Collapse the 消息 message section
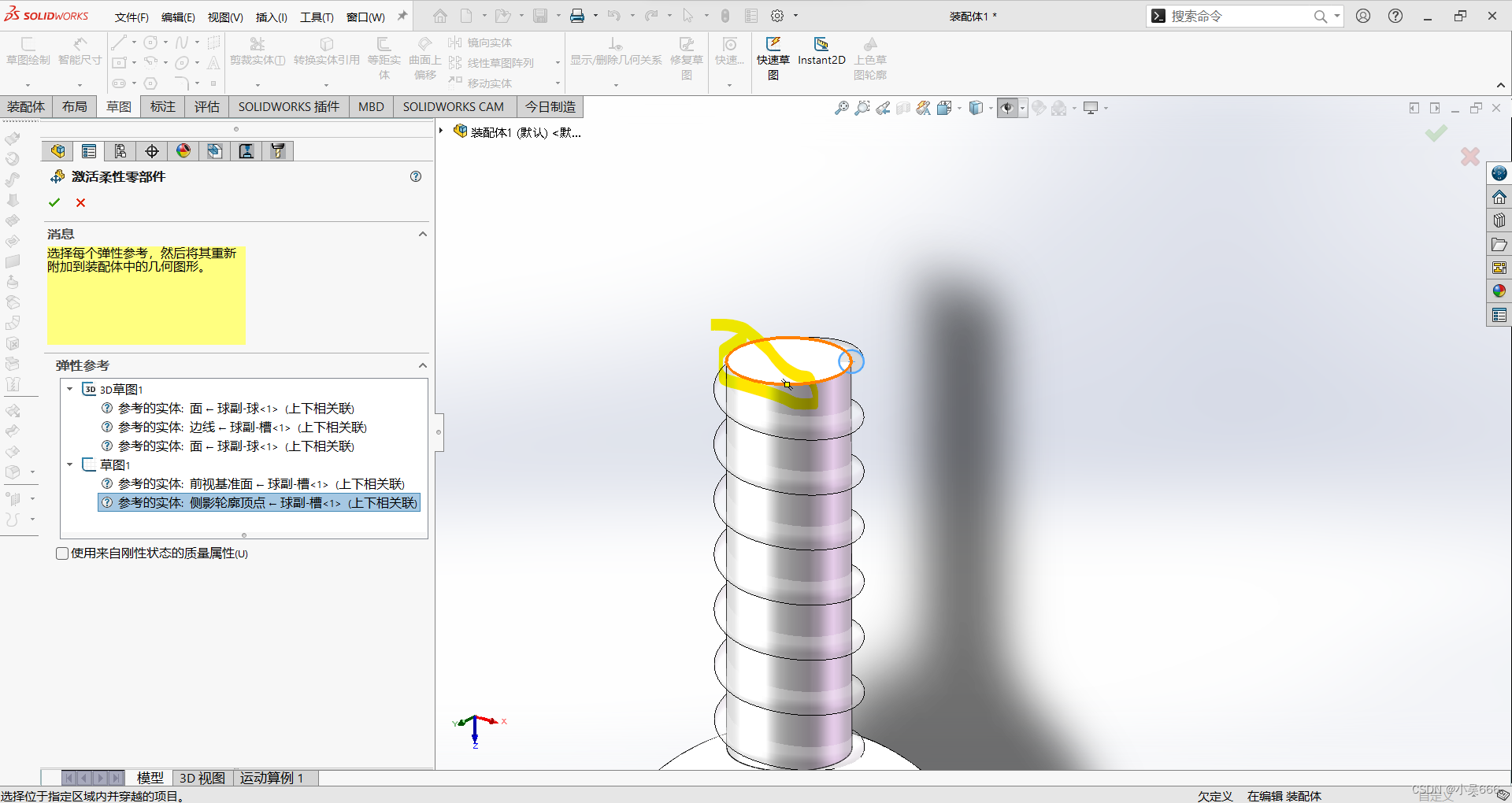Viewport: 1512px width, 803px height. click(423, 234)
